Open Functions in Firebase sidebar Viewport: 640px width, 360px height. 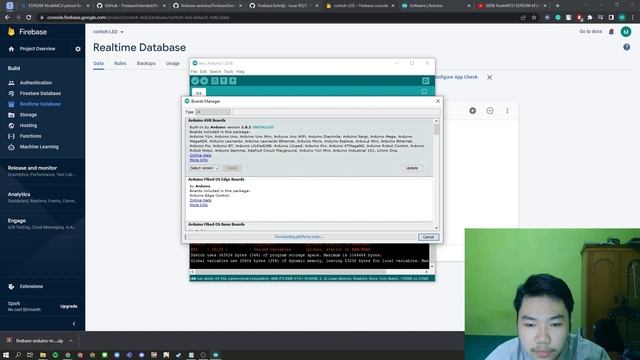click(30, 136)
